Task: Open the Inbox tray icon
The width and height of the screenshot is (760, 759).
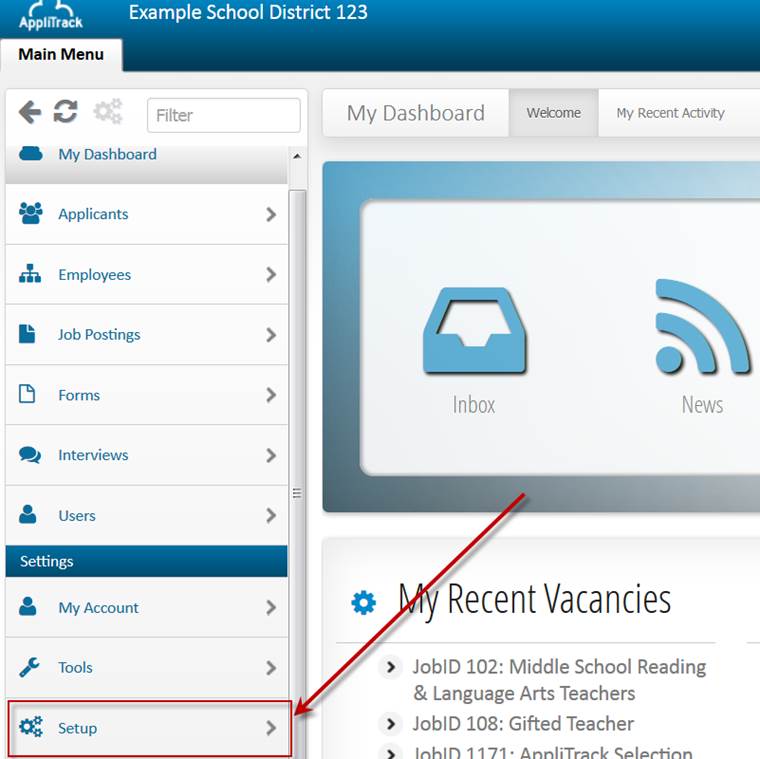Action: pyautogui.click(x=475, y=331)
